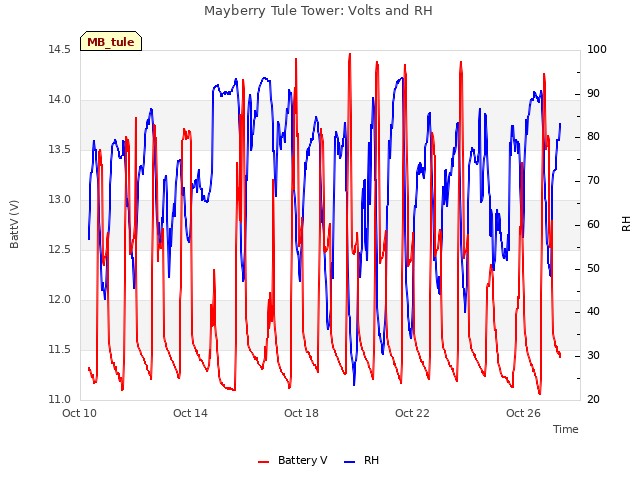Screen dimensions: 640x480
Task: Click the Oct 22 tick label
Action: pos(412,413)
